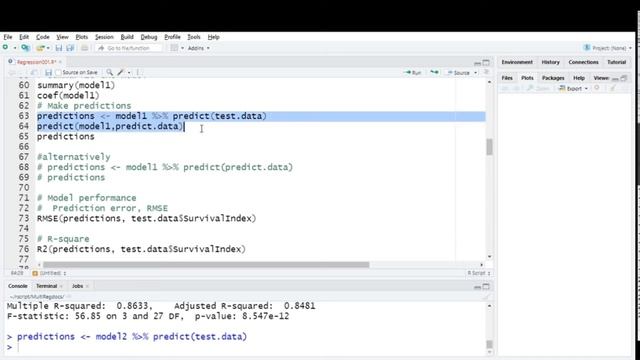Select the Regression001.R script tab
This screenshot has height=360, width=640.
click(x=36, y=62)
